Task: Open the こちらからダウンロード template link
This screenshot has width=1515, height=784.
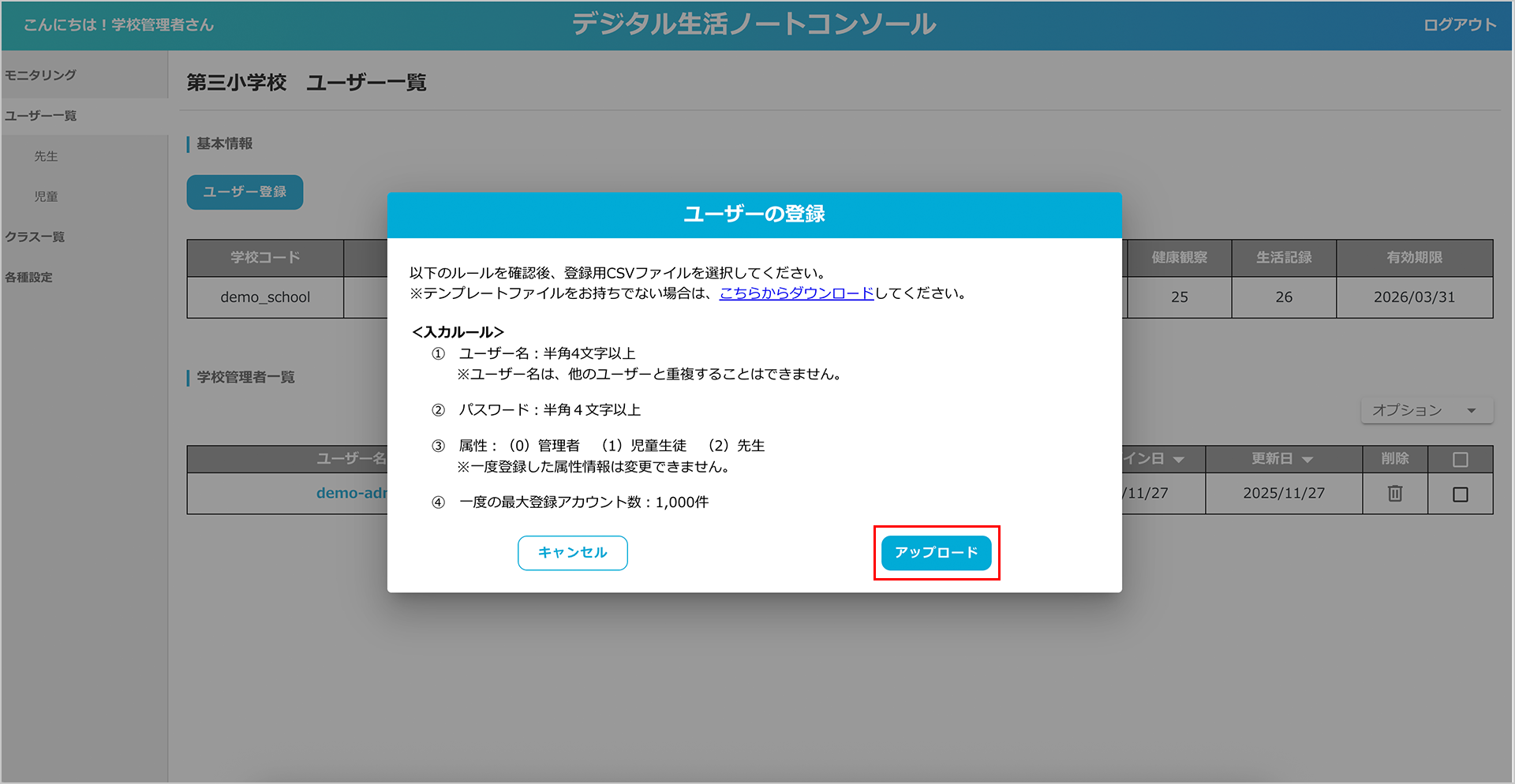Action: [x=796, y=293]
